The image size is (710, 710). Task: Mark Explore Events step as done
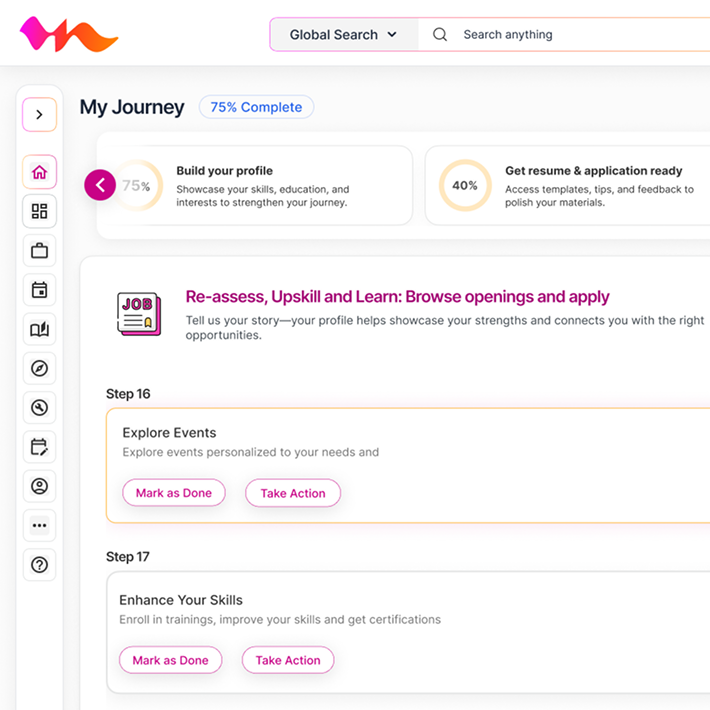tap(174, 493)
